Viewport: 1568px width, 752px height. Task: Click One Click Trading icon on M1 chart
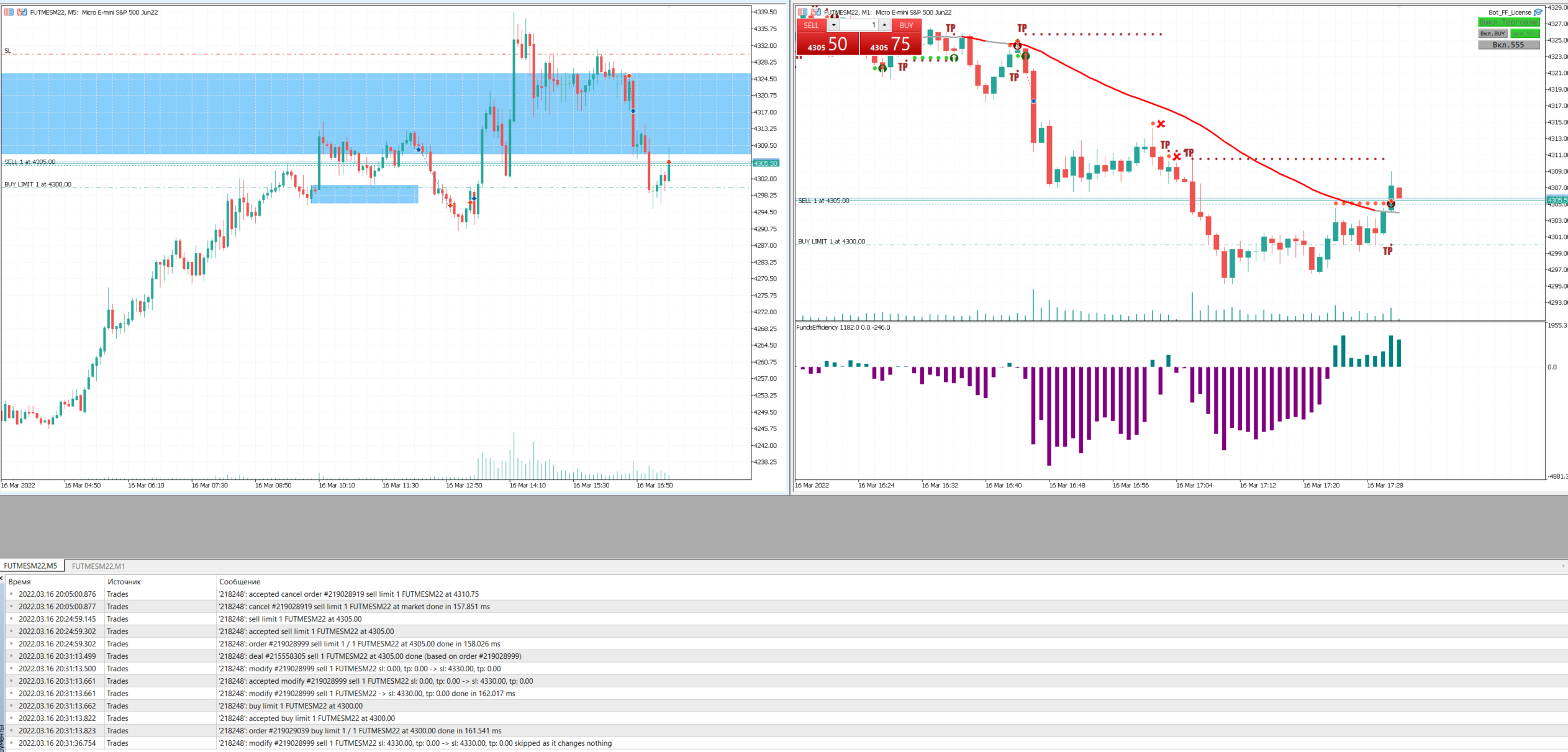point(815,12)
